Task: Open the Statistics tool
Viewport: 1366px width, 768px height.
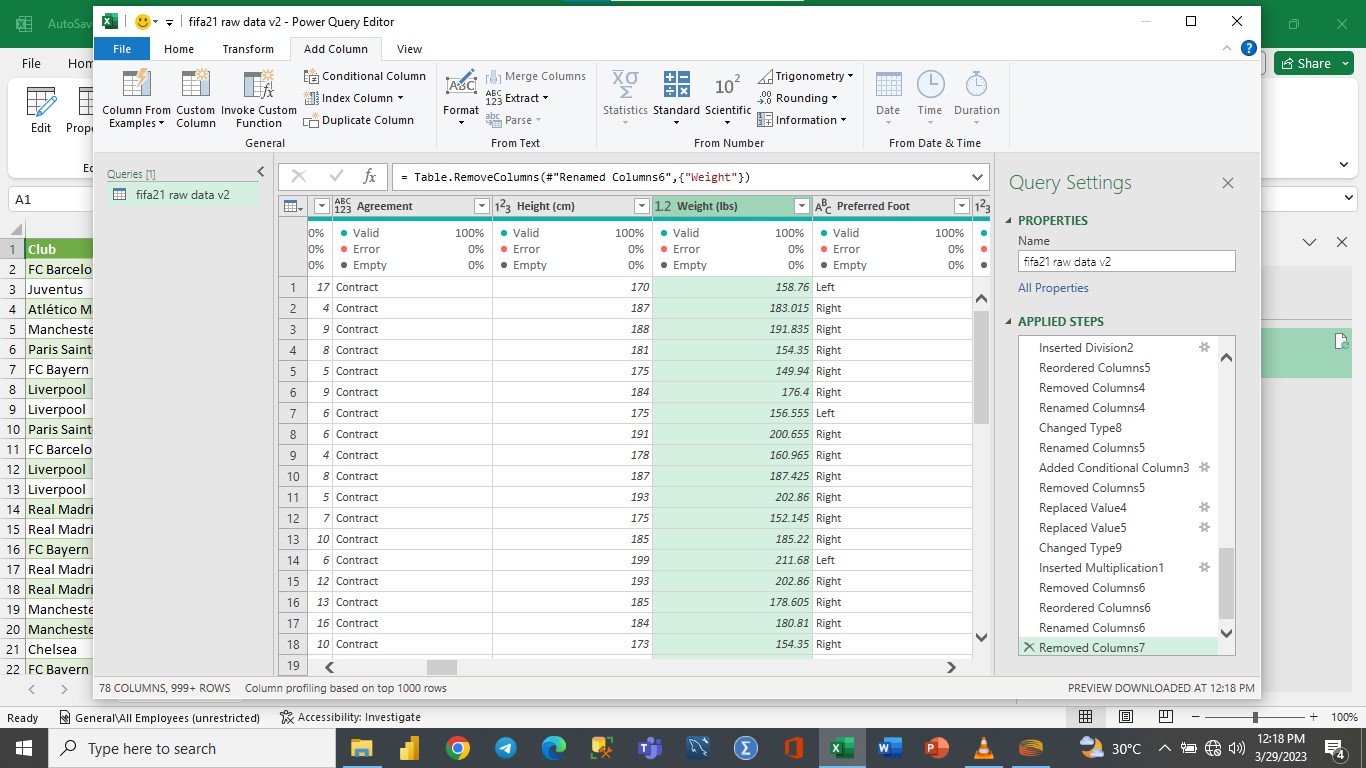Action: tap(625, 97)
